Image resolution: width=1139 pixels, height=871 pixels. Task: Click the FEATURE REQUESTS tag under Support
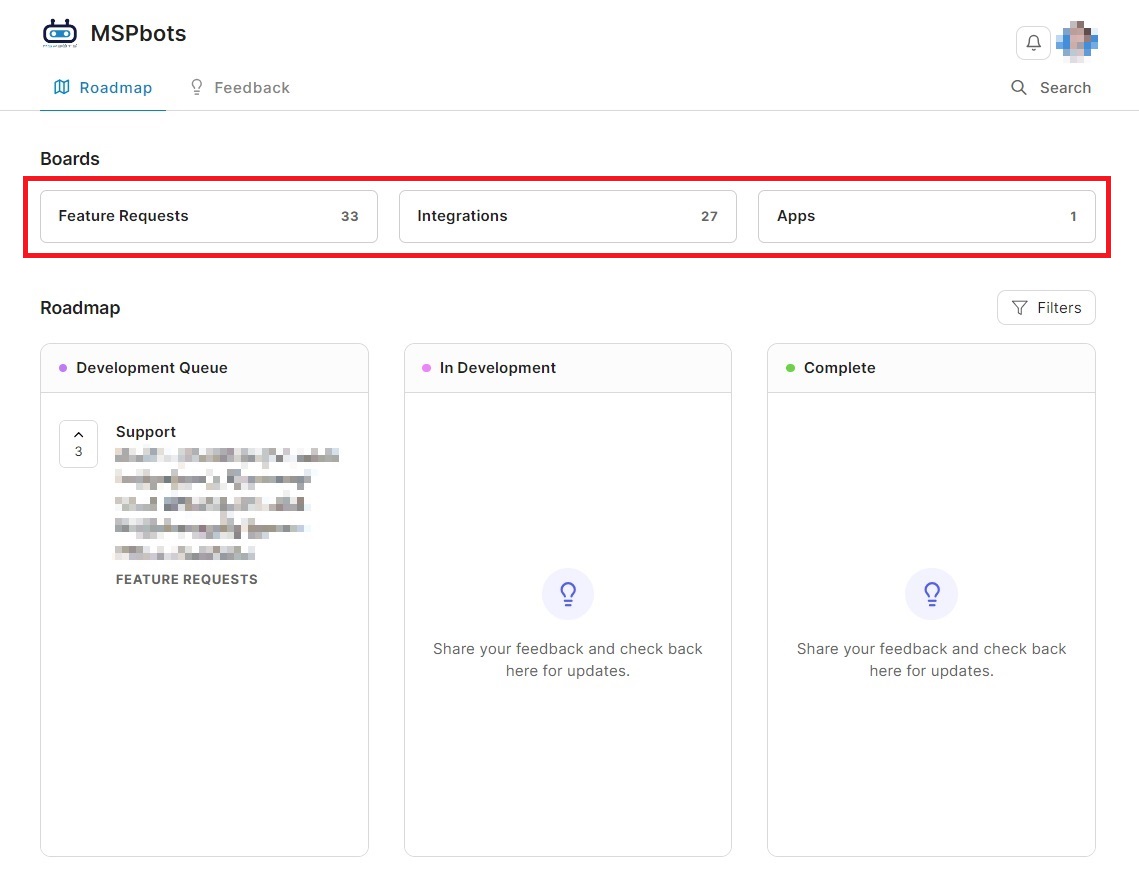[187, 579]
